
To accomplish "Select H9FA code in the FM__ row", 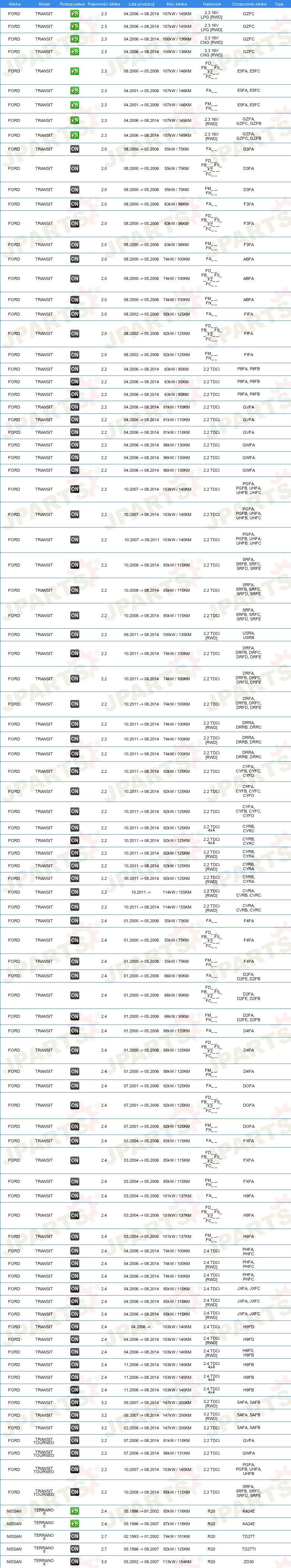I will click(248, 1236).
